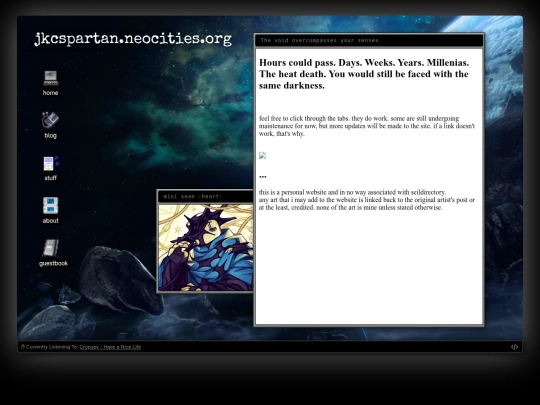Open the guestbook notebook icon
This screenshot has height=405, width=540.
pyautogui.click(x=50, y=248)
